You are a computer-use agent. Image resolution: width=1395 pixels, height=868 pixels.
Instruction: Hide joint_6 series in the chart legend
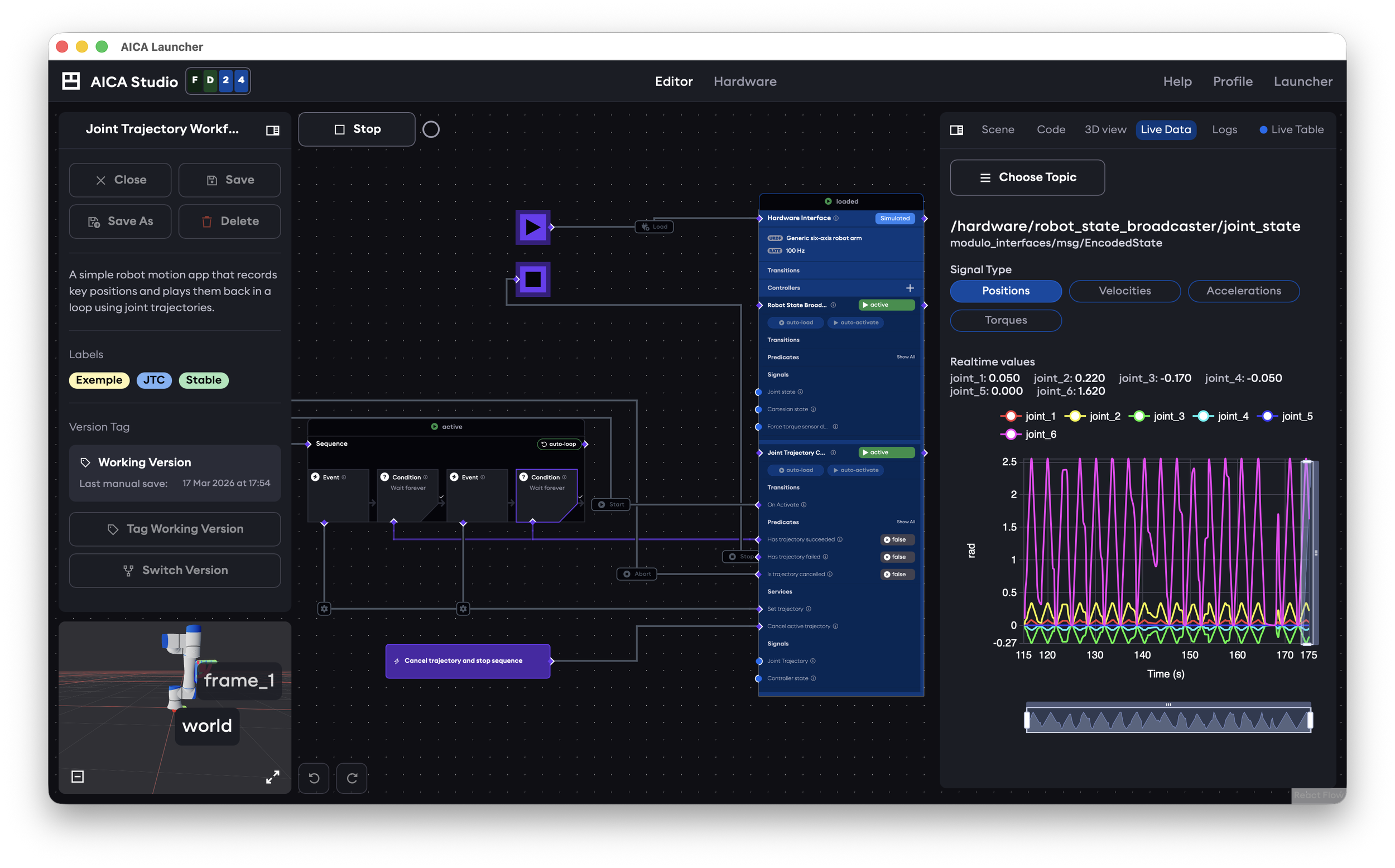pyautogui.click(x=1028, y=435)
